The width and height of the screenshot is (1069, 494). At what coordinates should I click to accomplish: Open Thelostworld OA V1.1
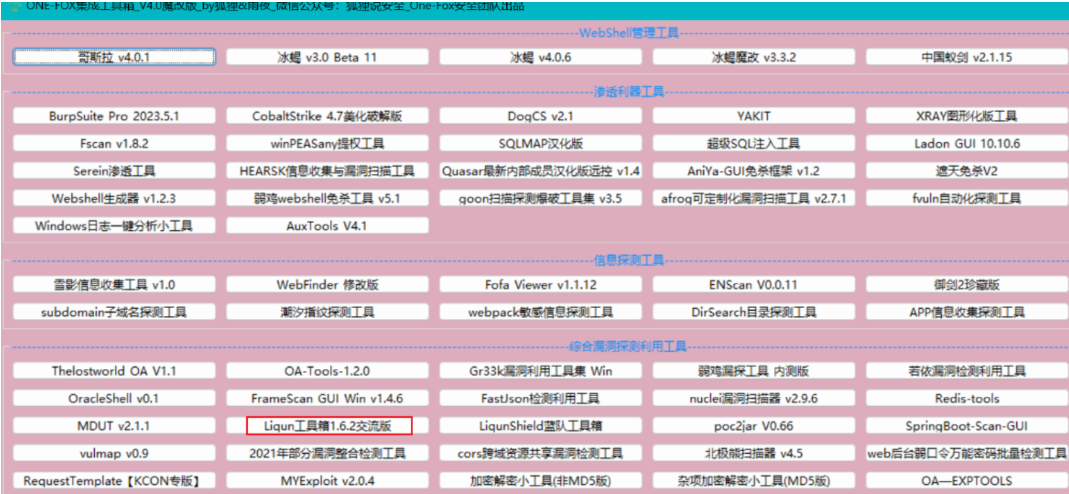tap(114, 371)
